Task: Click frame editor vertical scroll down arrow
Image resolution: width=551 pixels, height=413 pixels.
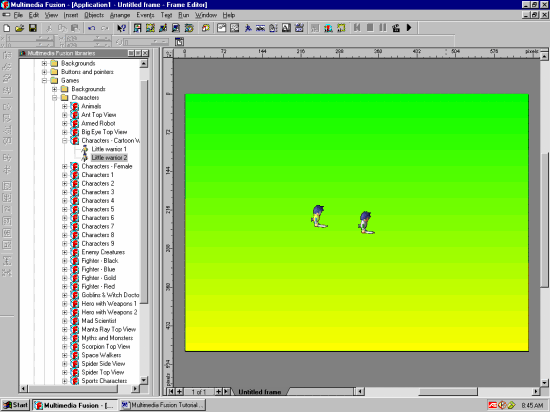Action: click(x=544, y=382)
